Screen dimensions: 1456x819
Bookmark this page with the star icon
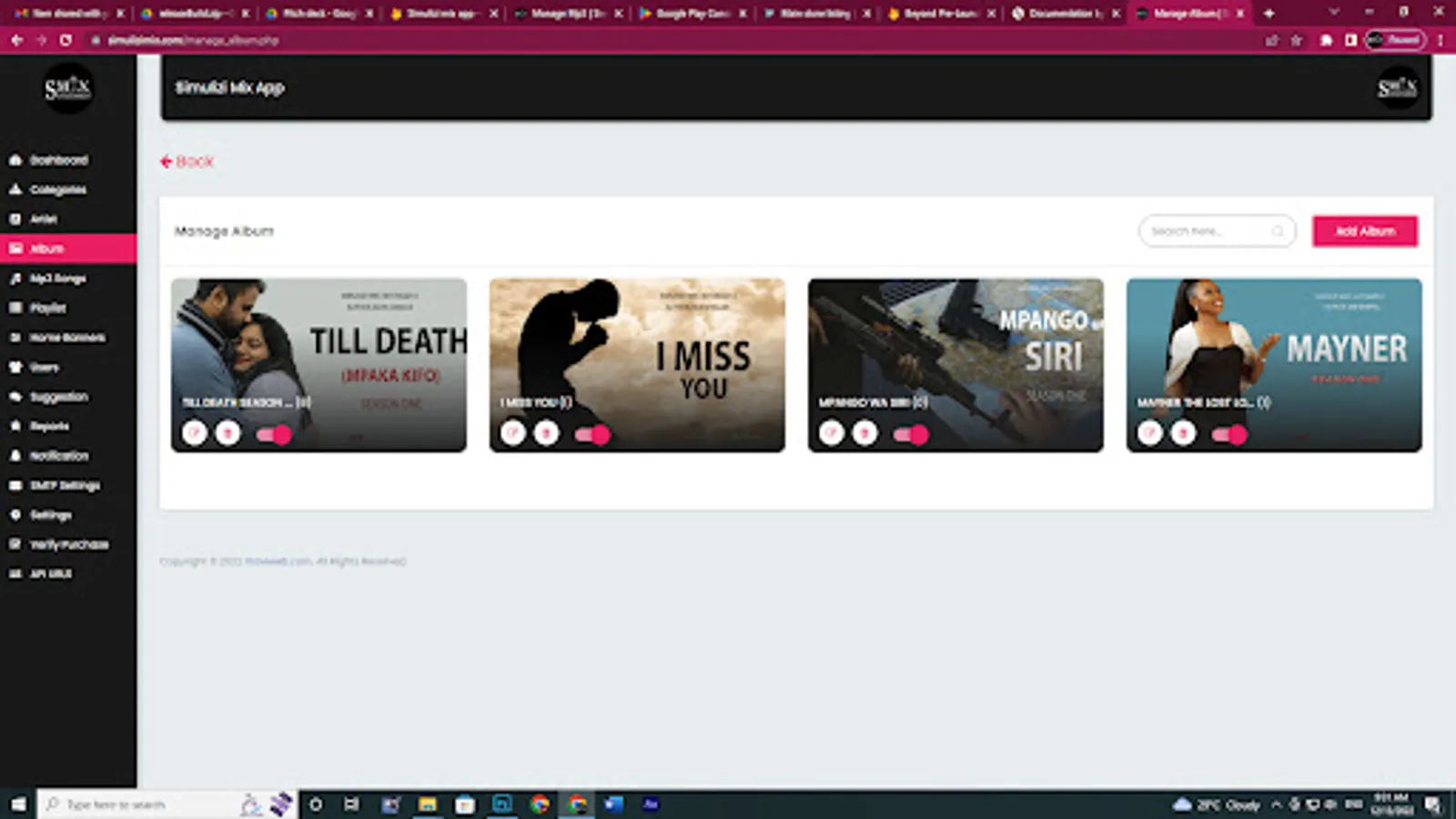1297,40
